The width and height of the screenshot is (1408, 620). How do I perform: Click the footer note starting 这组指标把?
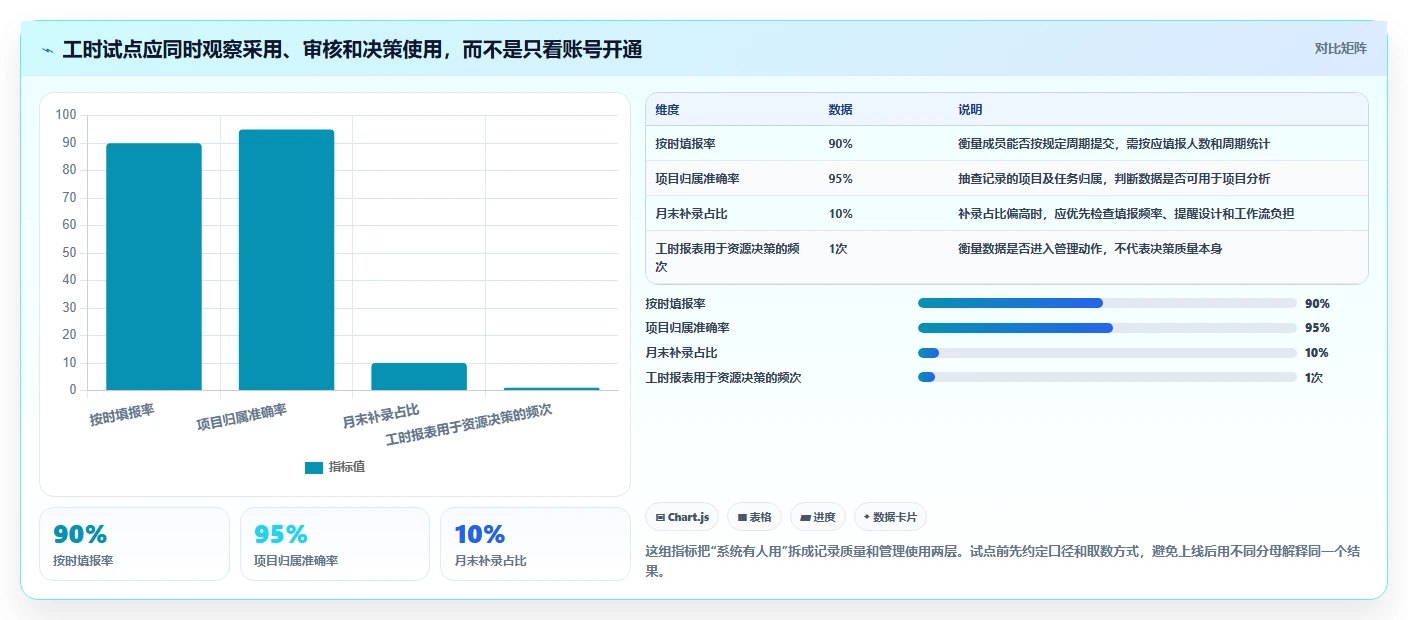coord(1003,562)
